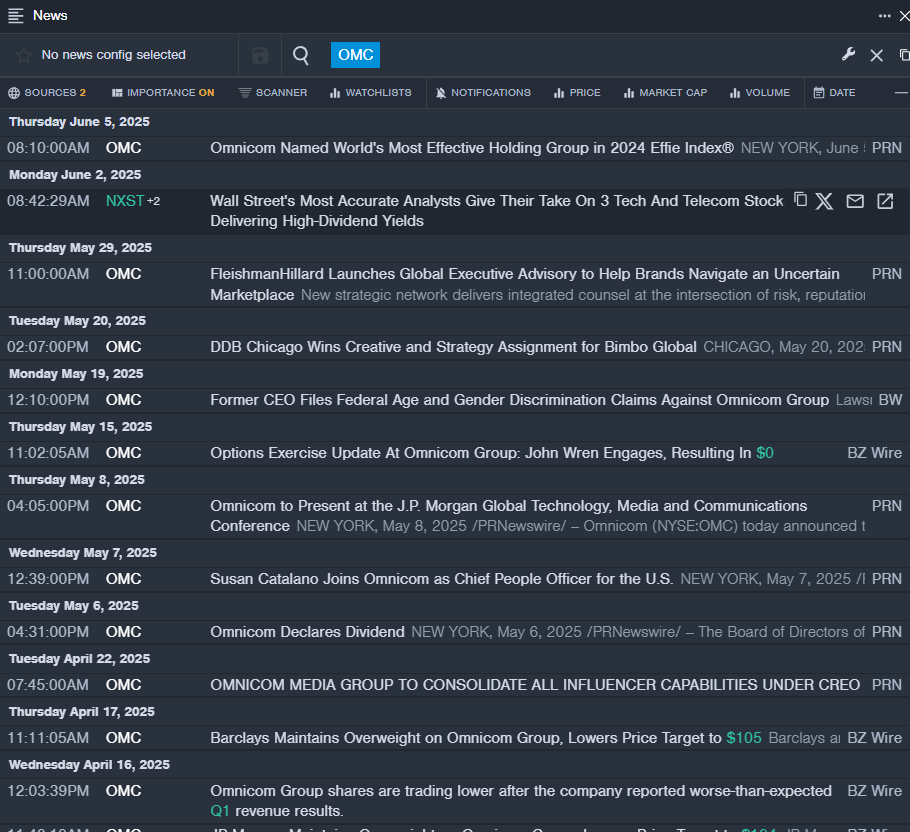Image resolution: width=910 pixels, height=832 pixels.
Task: Click the BW source label
Action: pos(890,400)
